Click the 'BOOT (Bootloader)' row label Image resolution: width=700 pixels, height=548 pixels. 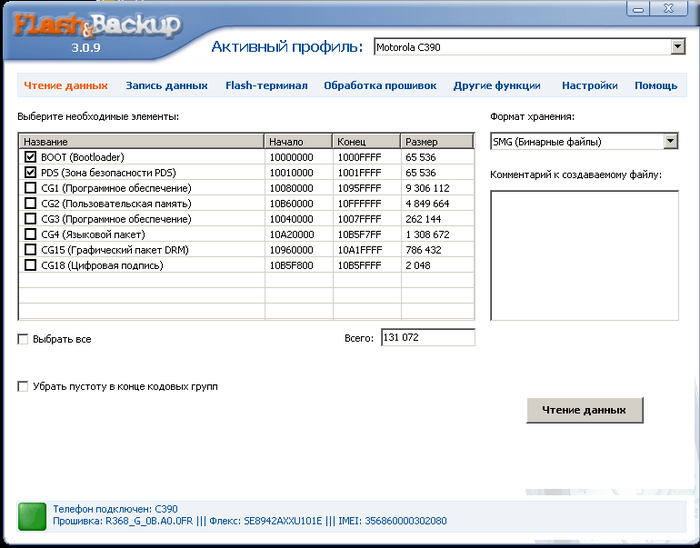point(83,157)
